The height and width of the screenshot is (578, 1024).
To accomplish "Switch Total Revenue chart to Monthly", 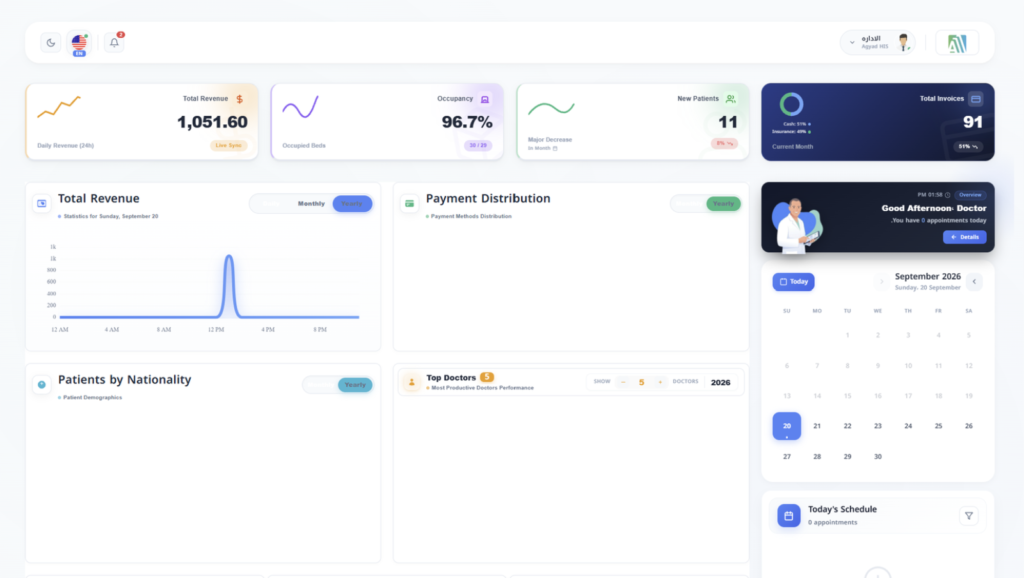I will click(311, 204).
